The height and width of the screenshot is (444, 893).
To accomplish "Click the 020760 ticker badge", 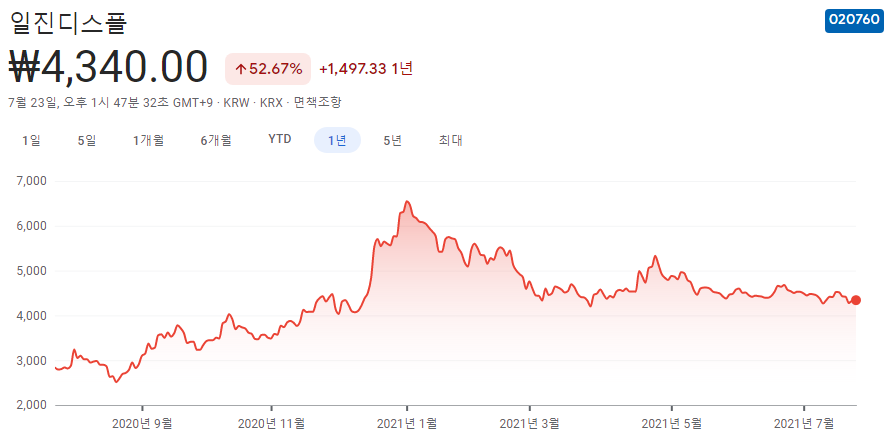I will [854, 20].
